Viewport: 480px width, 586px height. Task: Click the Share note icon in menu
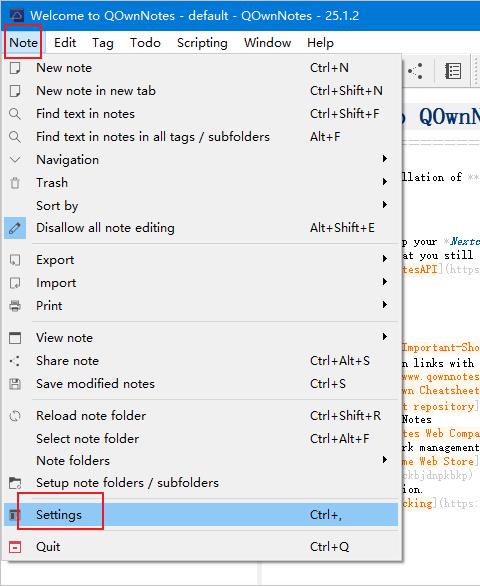[15, 361]
